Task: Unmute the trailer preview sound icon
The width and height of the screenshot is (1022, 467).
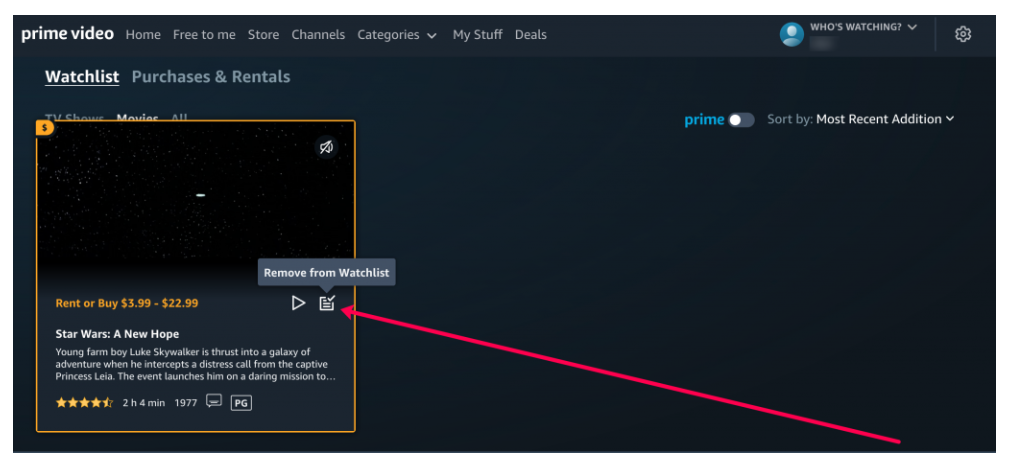Action: 327,147
